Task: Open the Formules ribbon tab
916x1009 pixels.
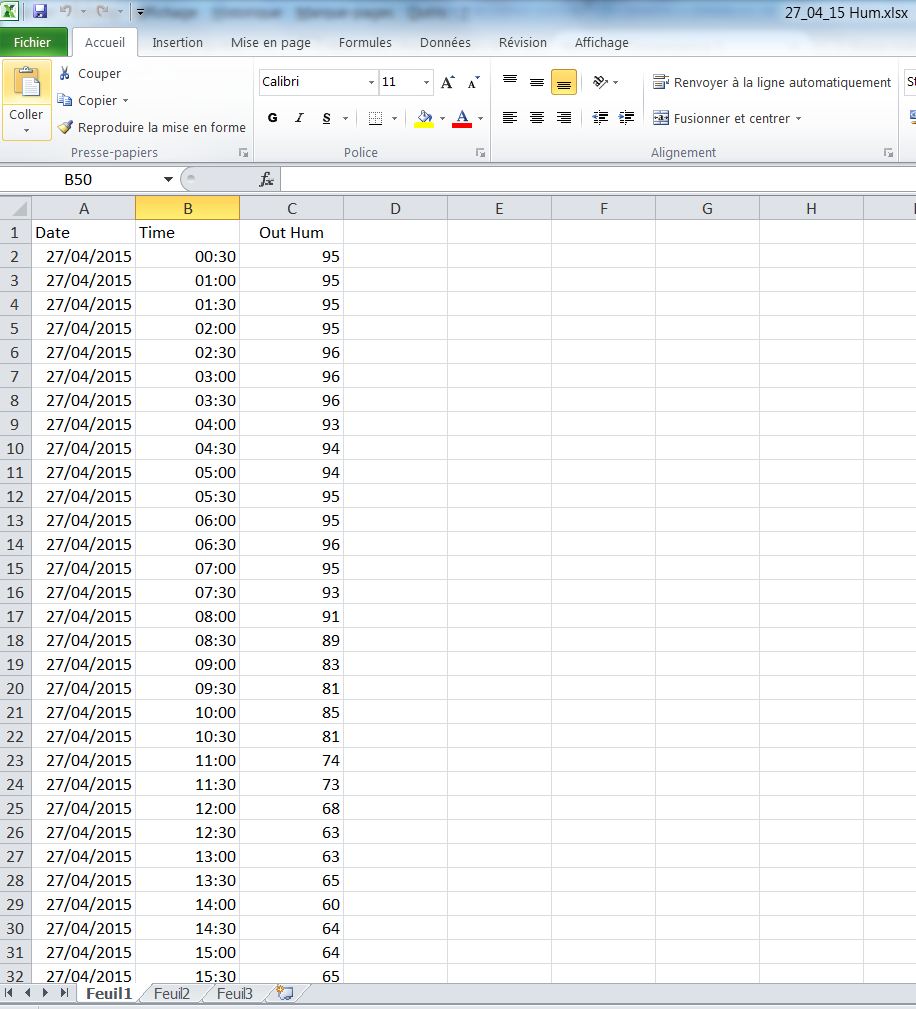Action: 365,42
